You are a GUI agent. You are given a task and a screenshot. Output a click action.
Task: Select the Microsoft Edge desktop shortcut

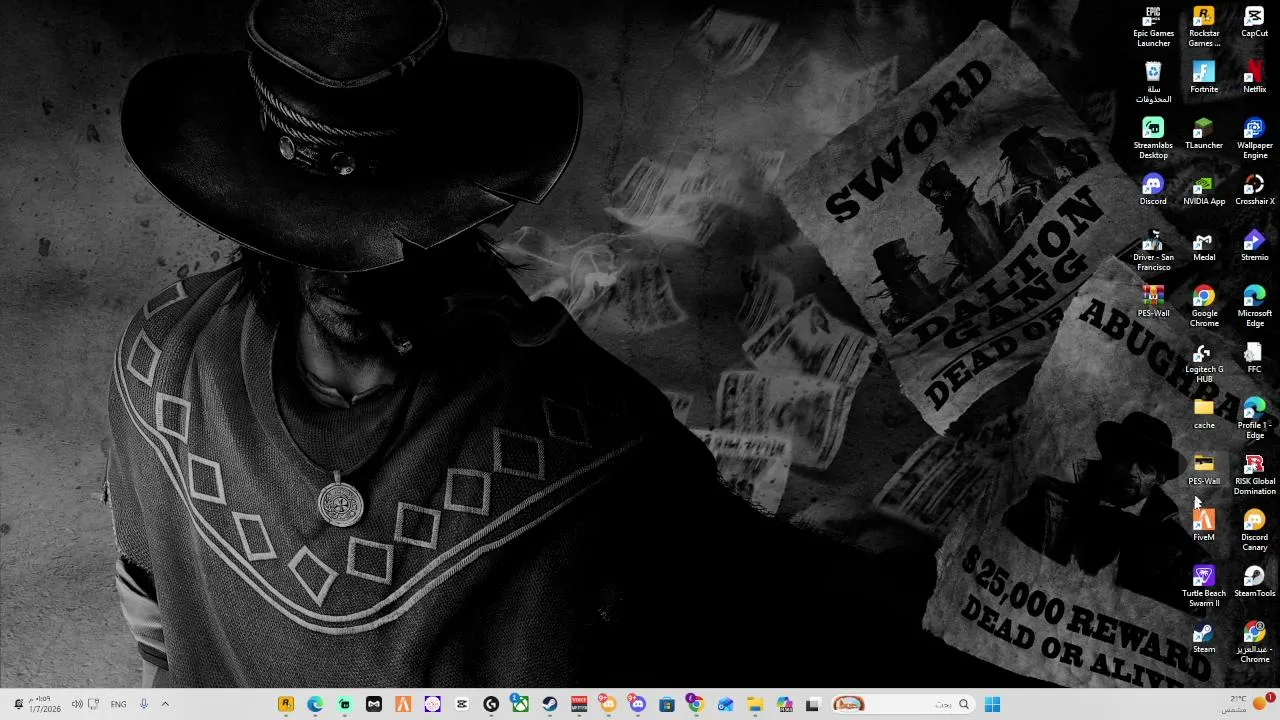coord(1254,307)
